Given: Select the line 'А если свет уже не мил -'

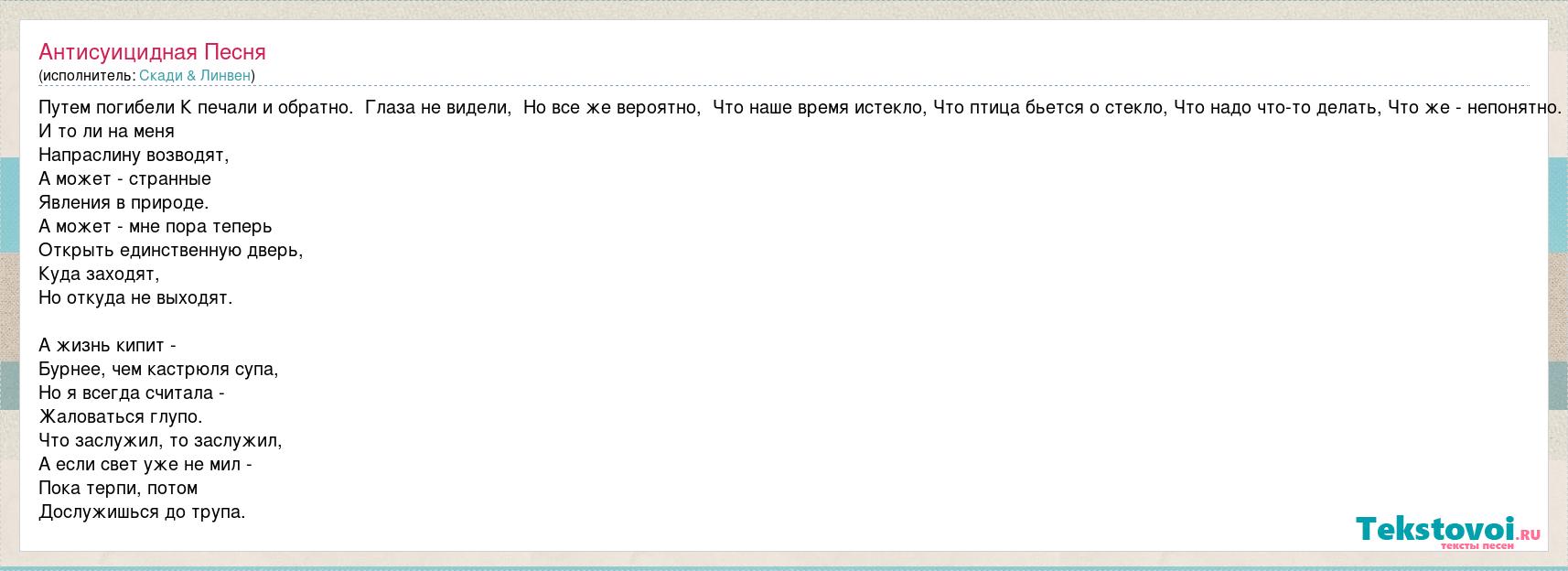Looking at the screenshot, I should (145, 464).
